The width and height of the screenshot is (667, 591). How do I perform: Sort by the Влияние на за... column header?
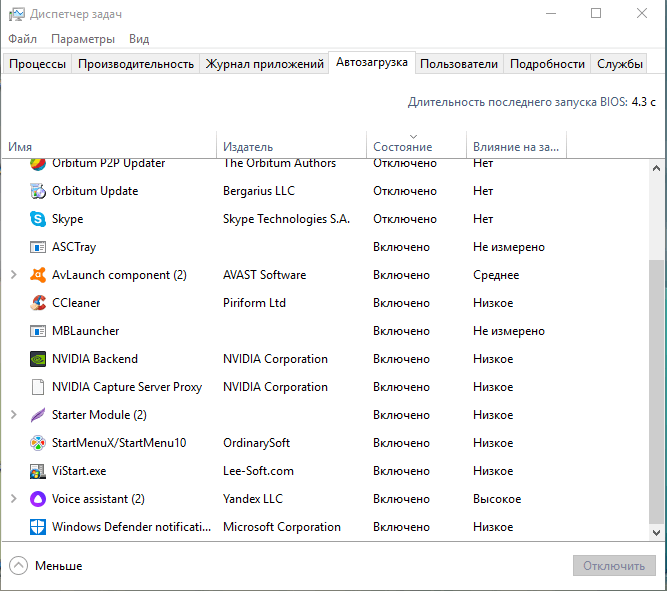coord(516,145)
